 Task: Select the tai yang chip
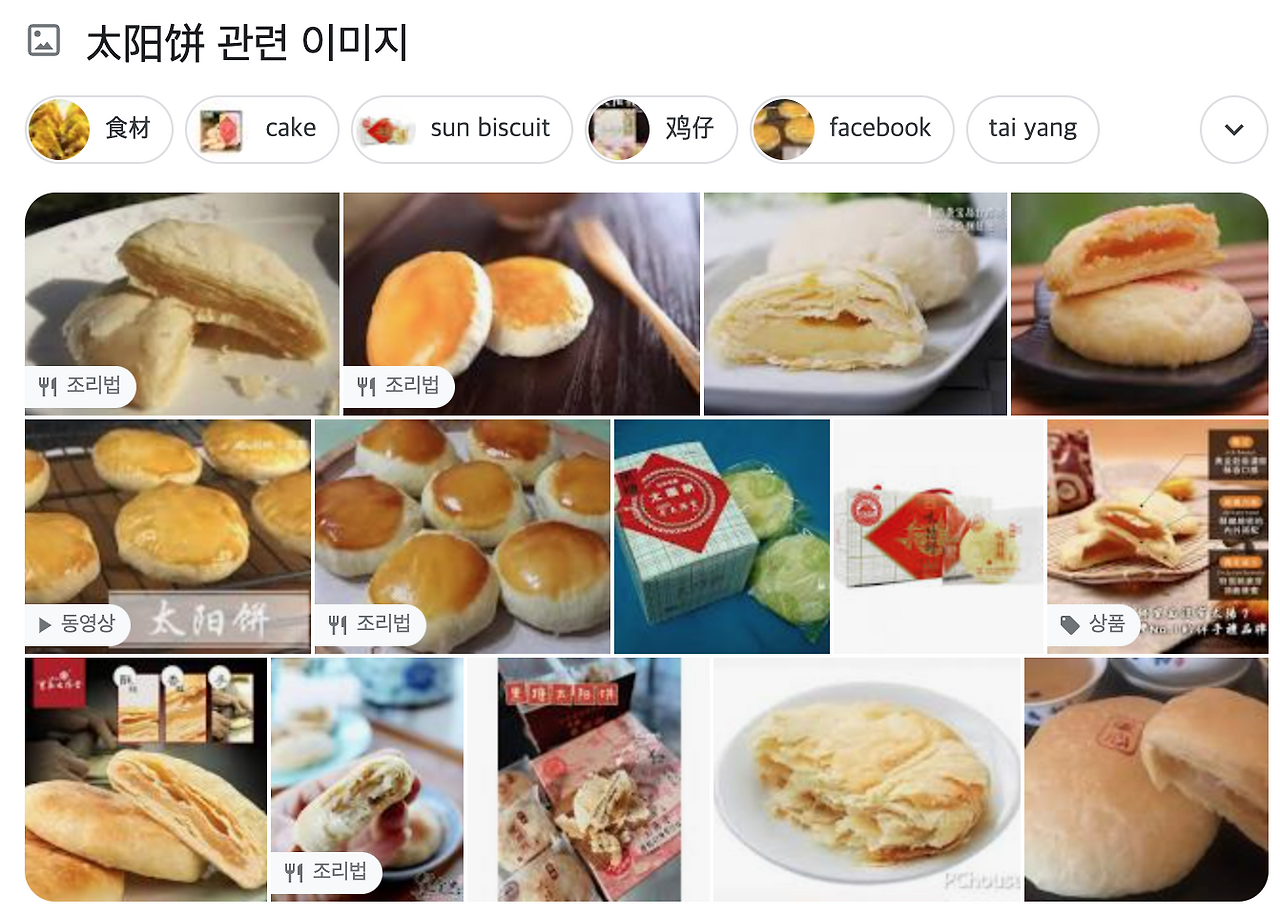pos(1033,129)
